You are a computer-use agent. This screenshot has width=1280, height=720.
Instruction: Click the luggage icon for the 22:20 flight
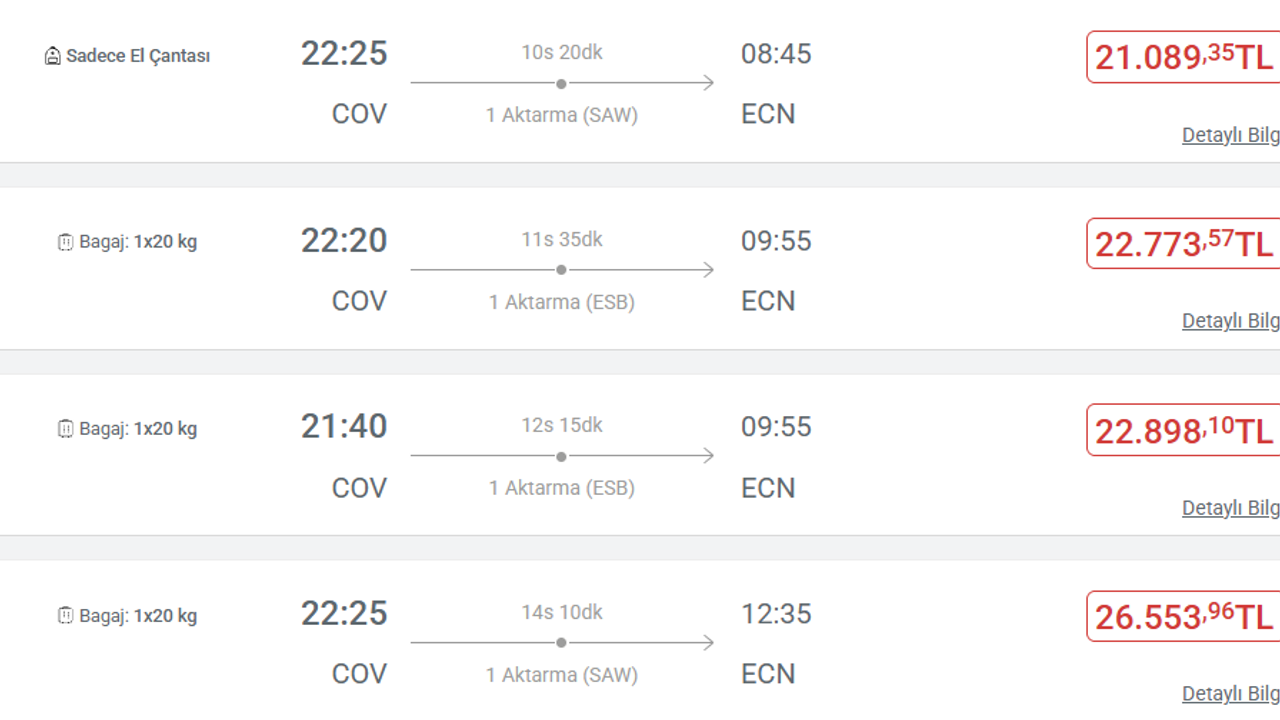65,242
